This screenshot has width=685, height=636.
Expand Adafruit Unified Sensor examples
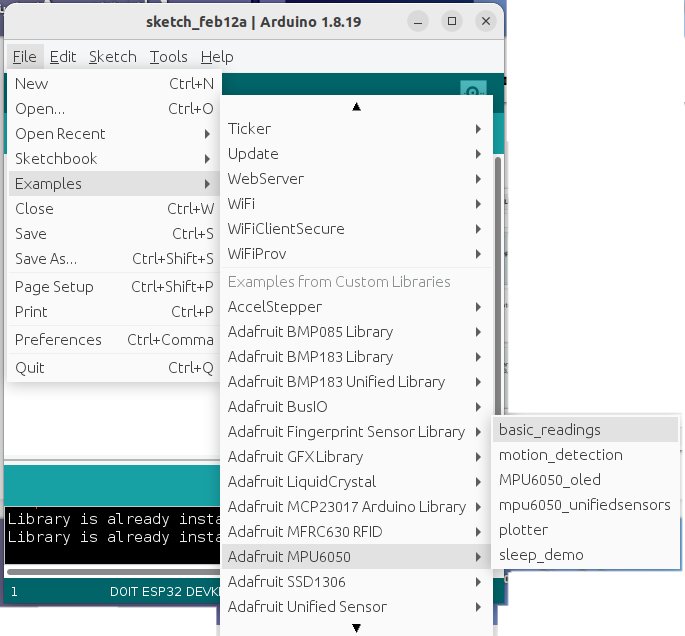(356, 606)
